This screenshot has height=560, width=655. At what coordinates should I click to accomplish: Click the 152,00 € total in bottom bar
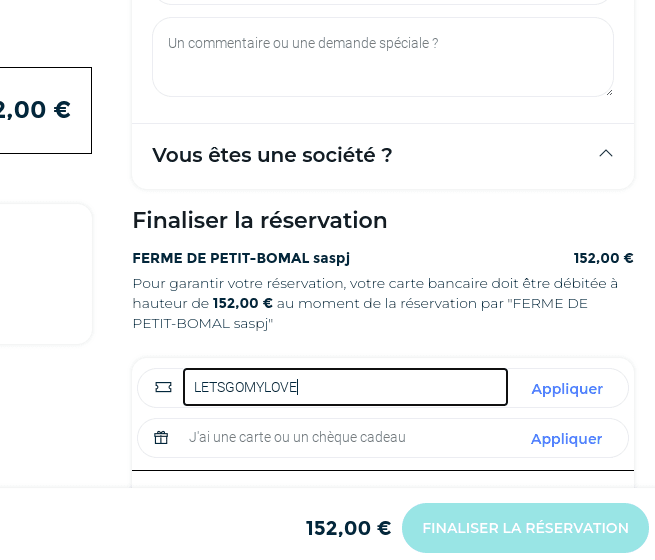coord(348,528)
